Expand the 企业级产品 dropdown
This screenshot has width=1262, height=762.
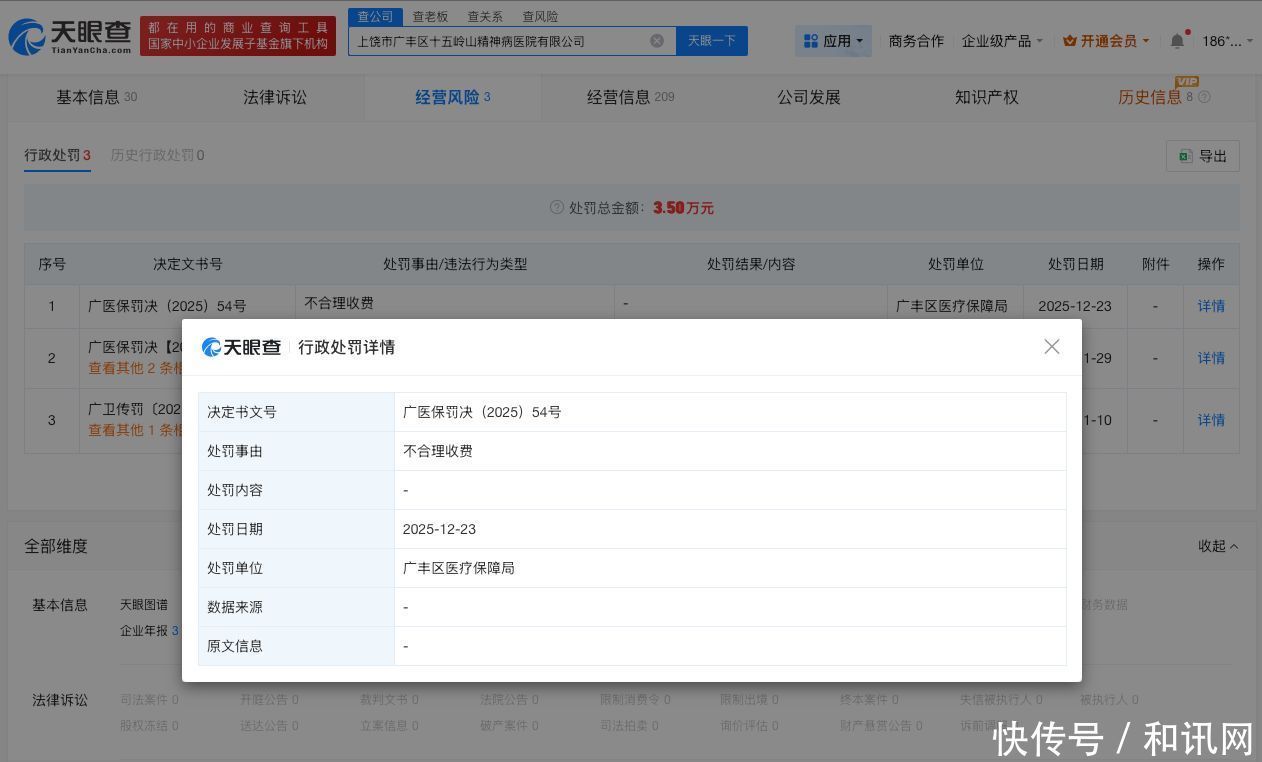1002,41
